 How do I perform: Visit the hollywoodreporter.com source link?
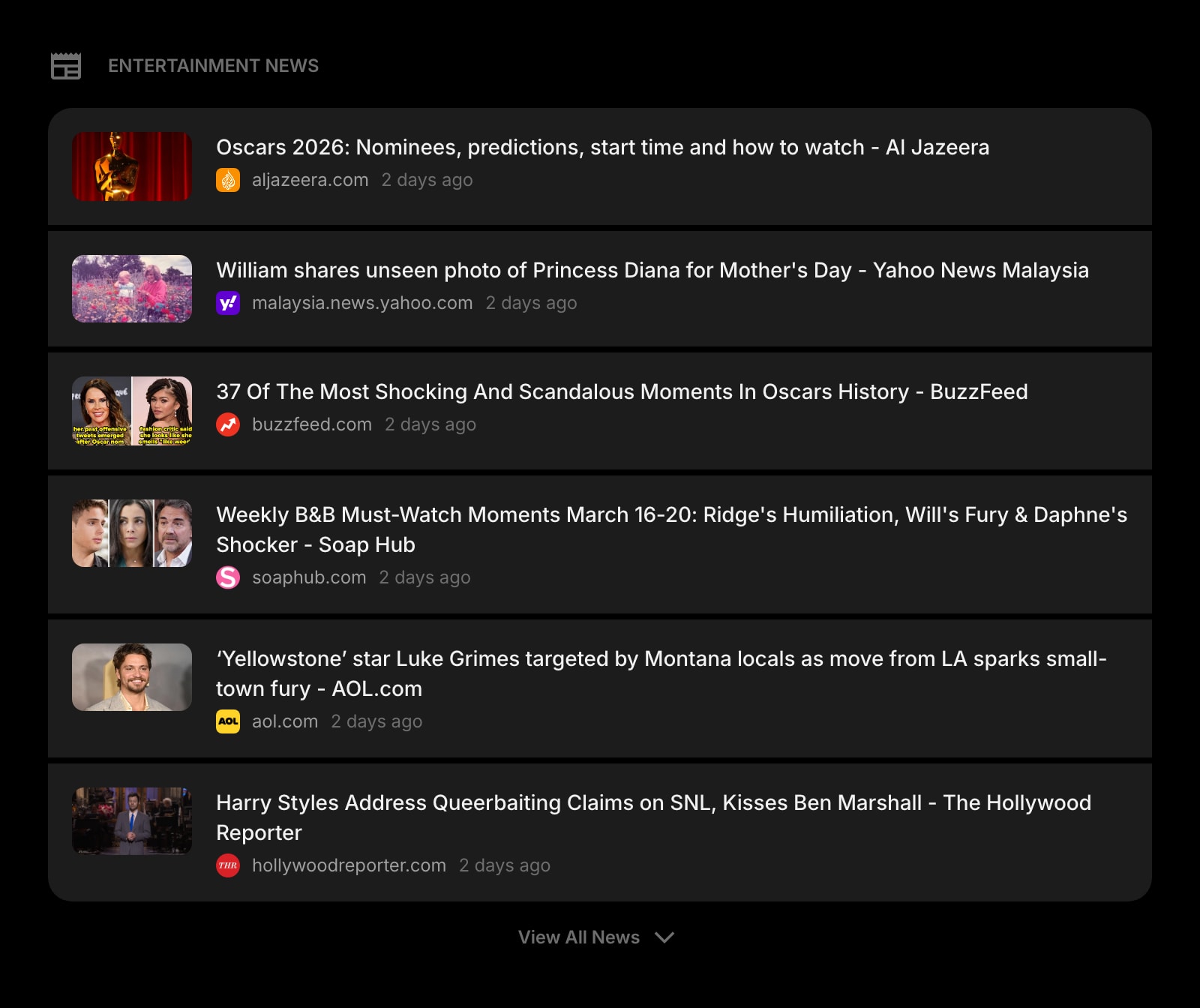click(x=349, y=865)
